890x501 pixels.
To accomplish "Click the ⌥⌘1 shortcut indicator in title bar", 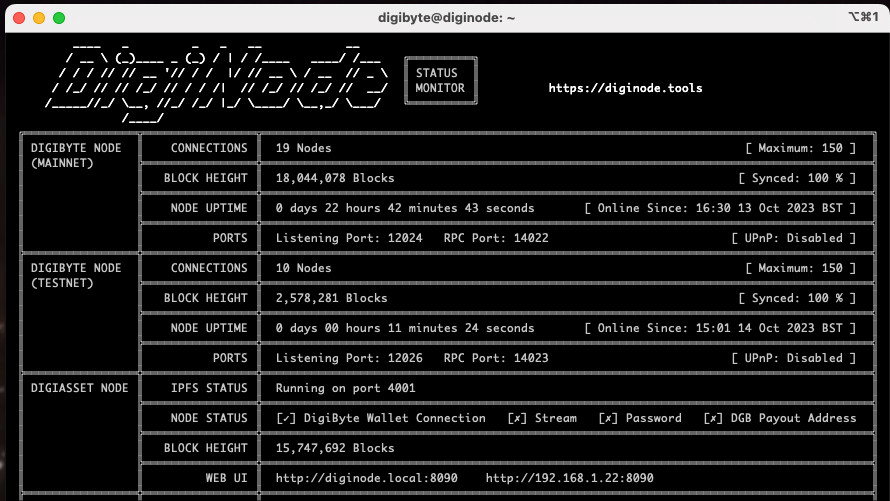I will click(x=863, y=17).
